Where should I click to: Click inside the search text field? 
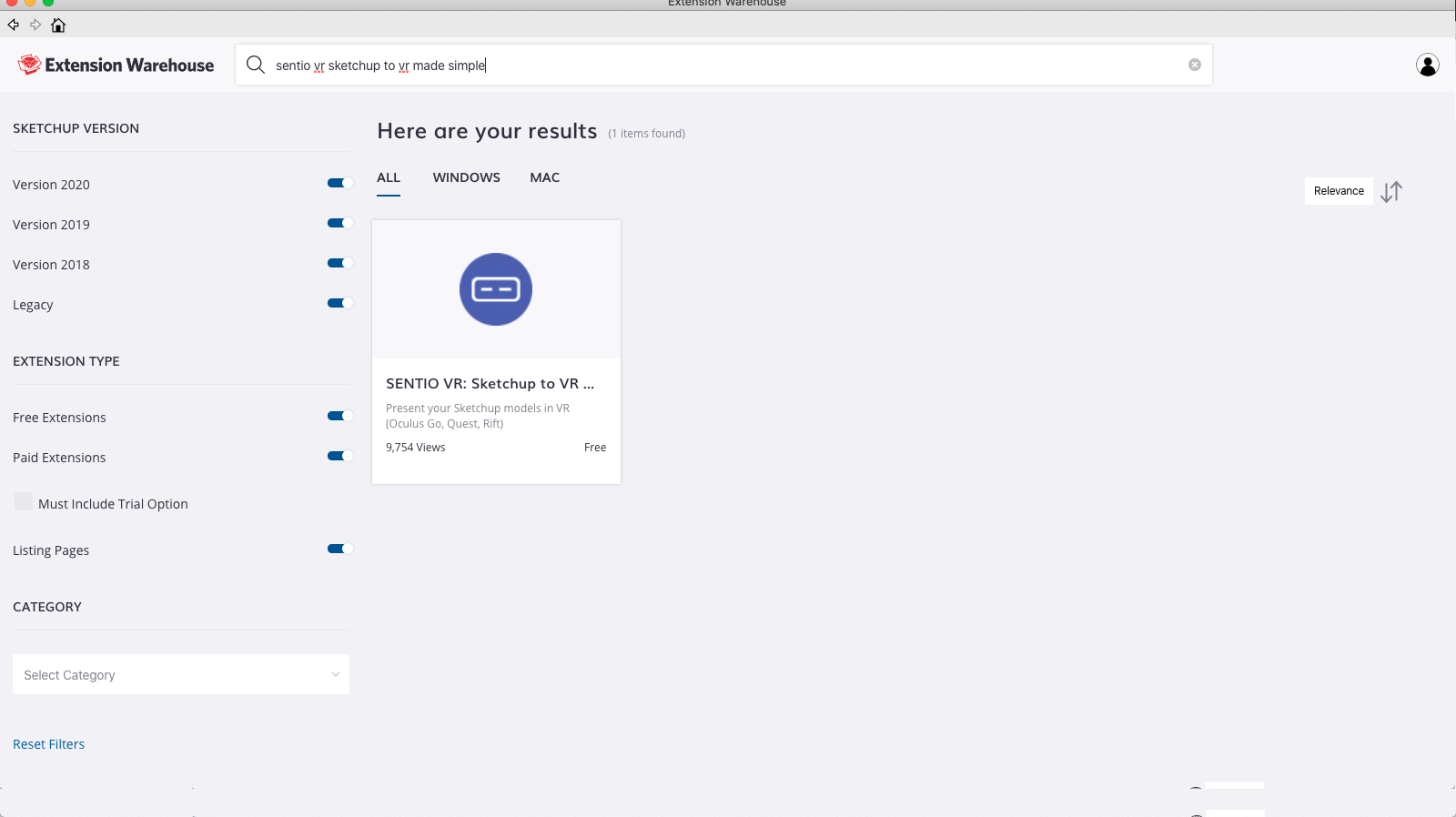(723, 66)
